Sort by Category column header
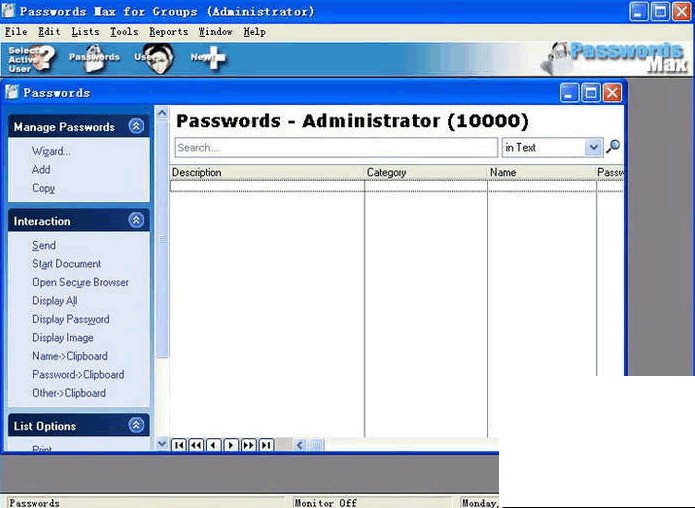This screenshot has width=695, height=508. click(x=426, y=172)
